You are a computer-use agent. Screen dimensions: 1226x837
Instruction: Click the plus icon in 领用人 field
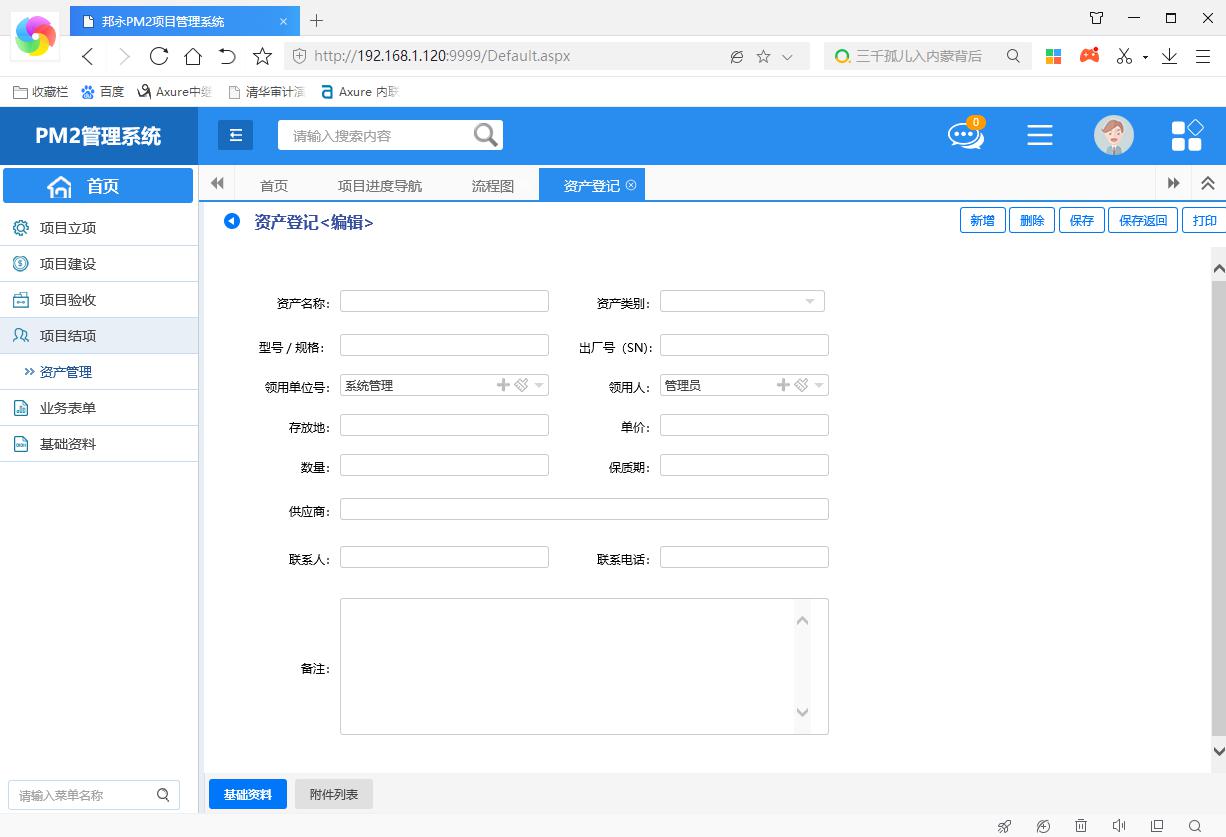coord(783,385)
